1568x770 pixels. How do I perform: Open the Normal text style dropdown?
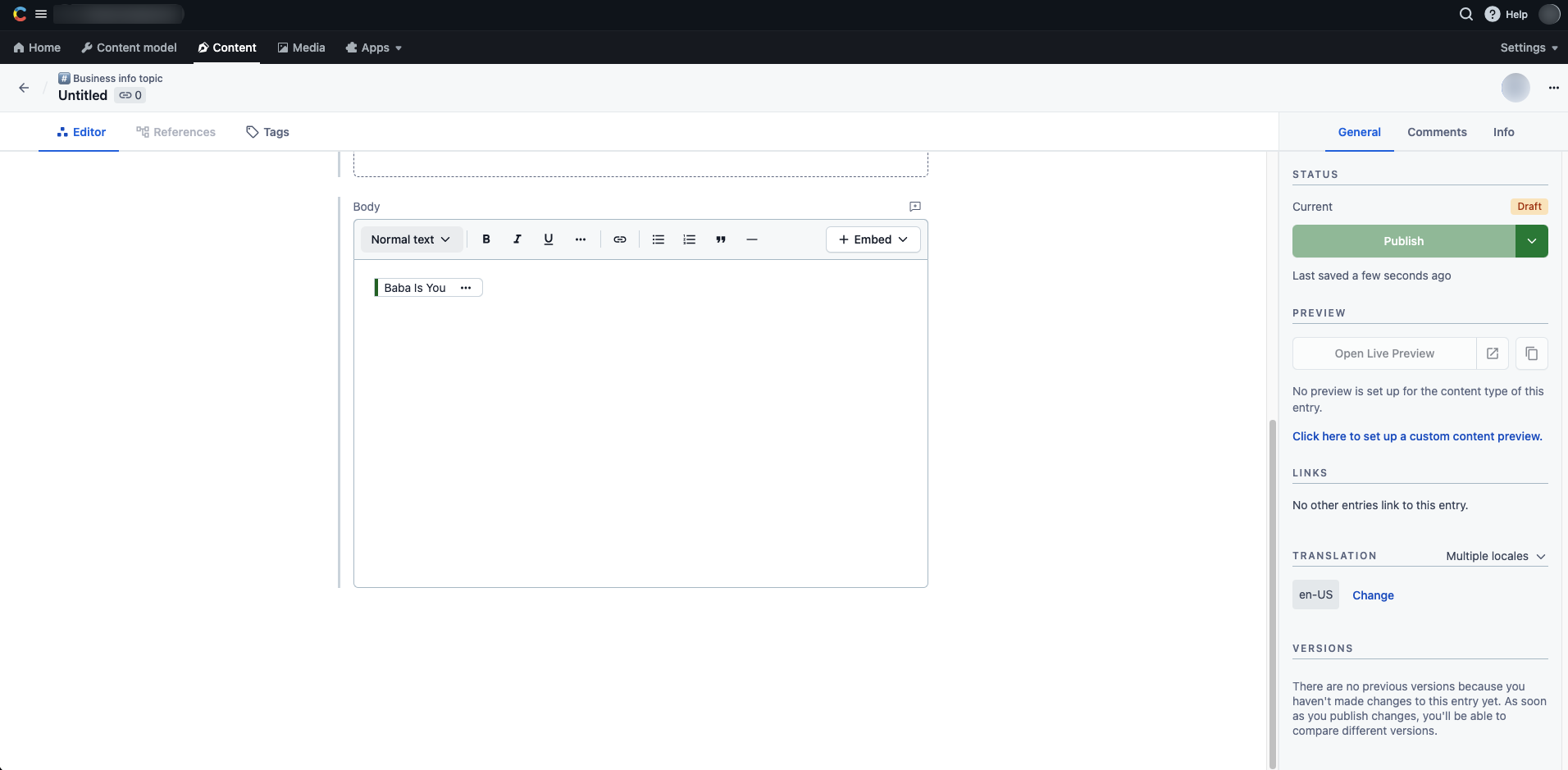pyautogui.click(x=411, y=239)
